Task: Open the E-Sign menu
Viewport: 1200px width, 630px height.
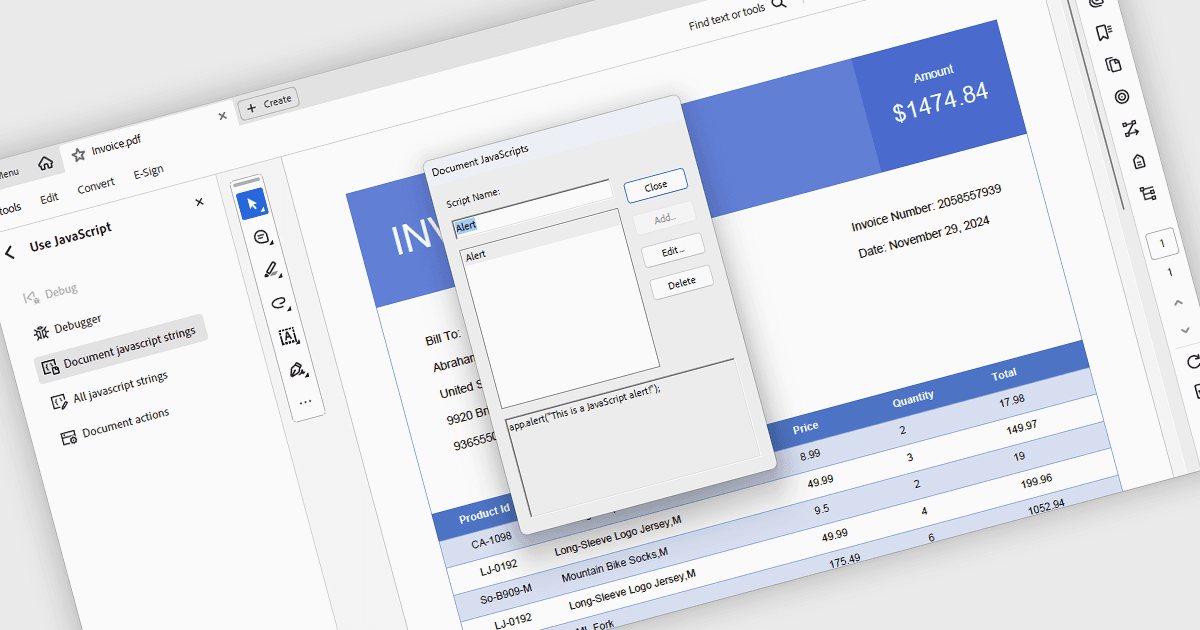Action: tap(148, 173)
